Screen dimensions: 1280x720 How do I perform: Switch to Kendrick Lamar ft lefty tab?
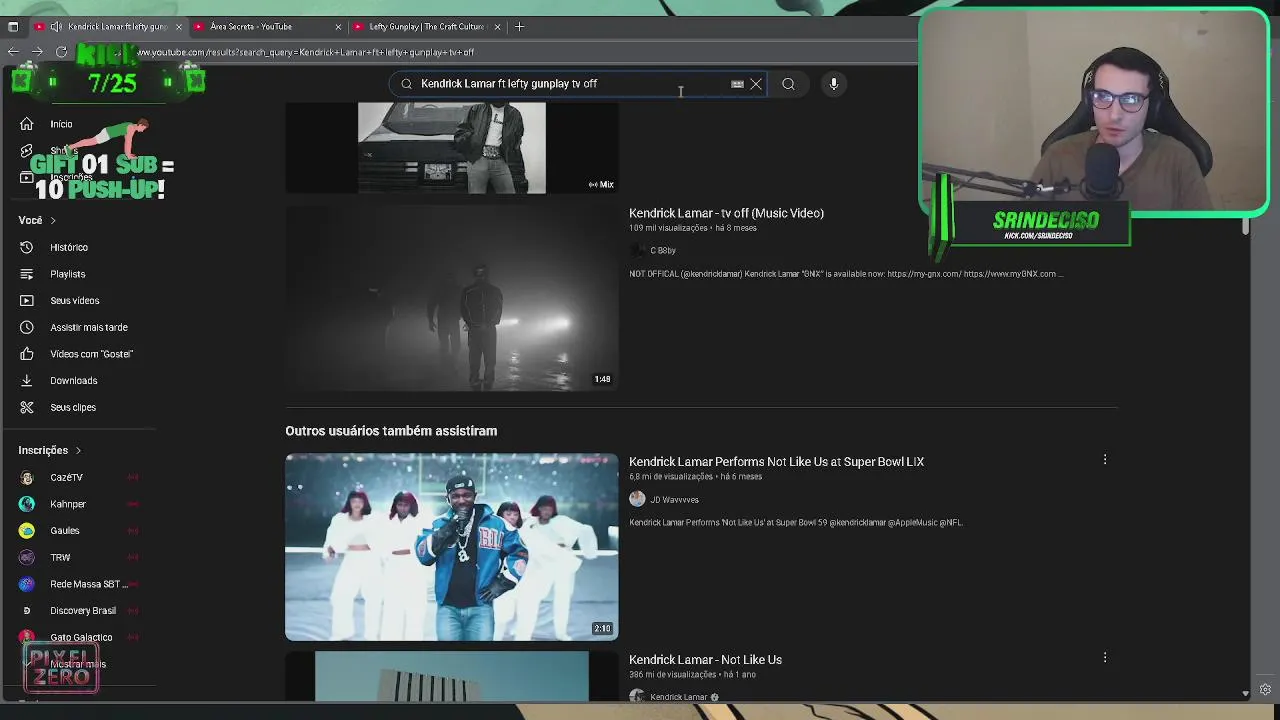(108, 26)
